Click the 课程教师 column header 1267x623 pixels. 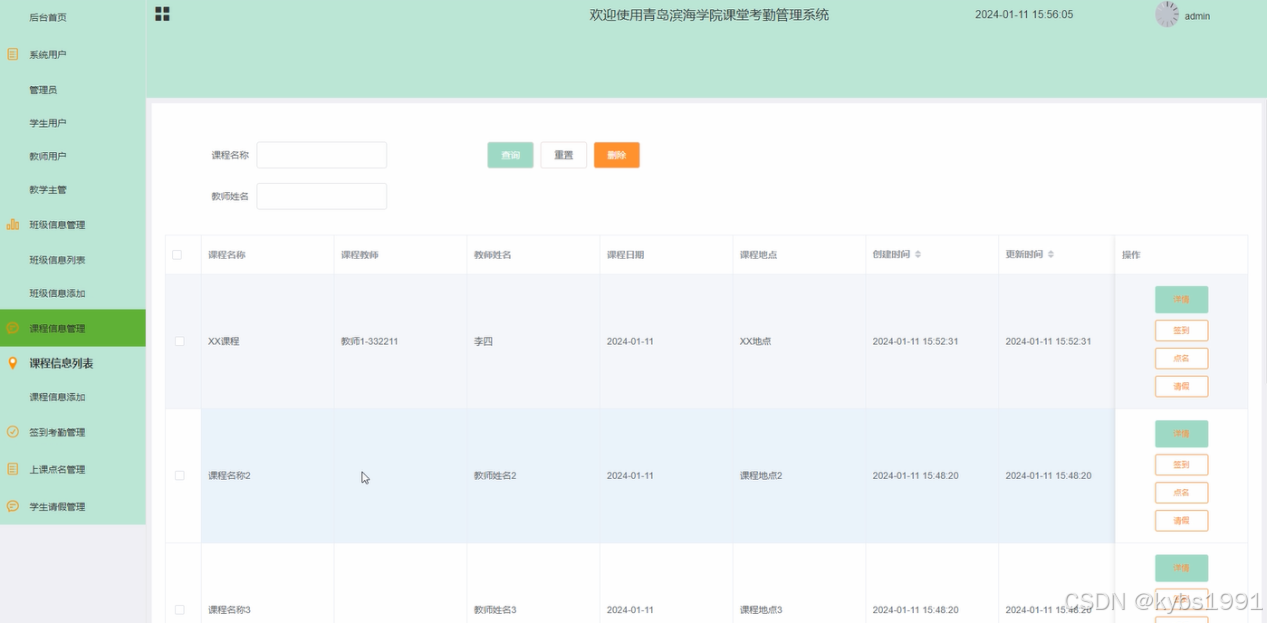[359, 255]
